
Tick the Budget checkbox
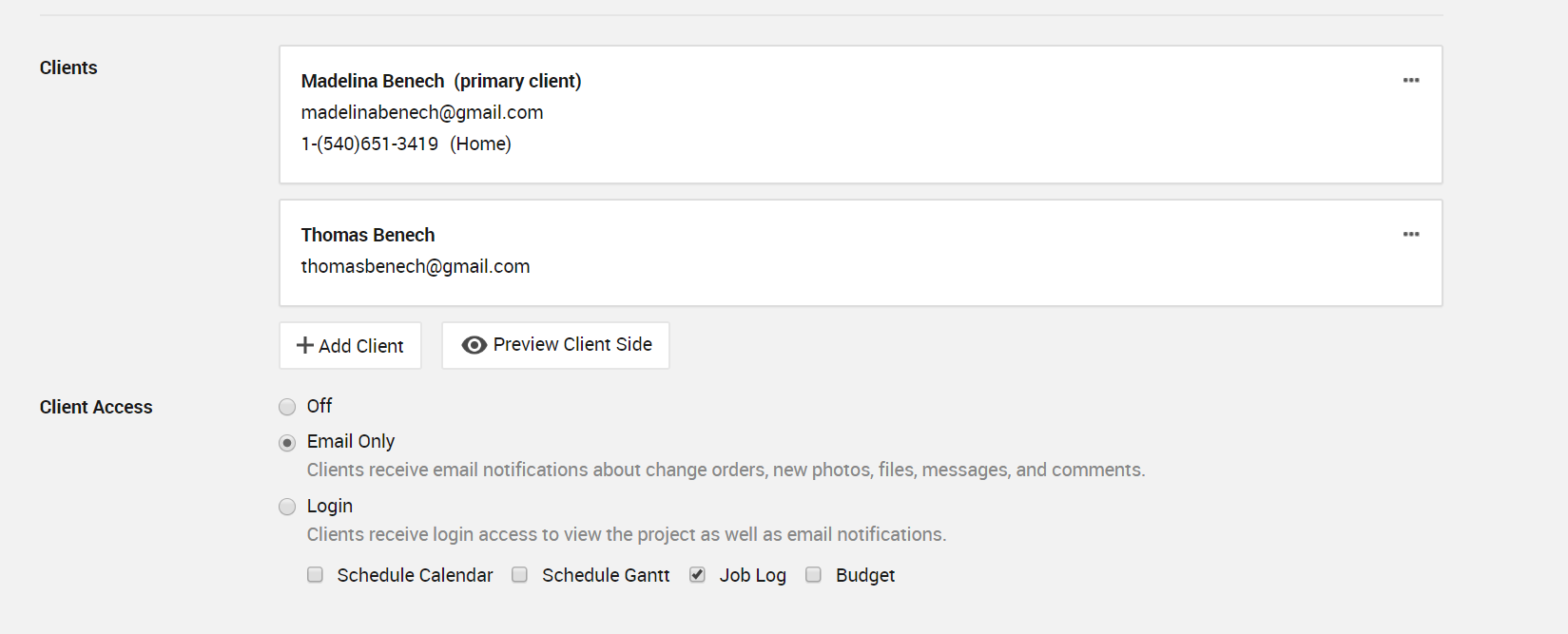[814, 575]
